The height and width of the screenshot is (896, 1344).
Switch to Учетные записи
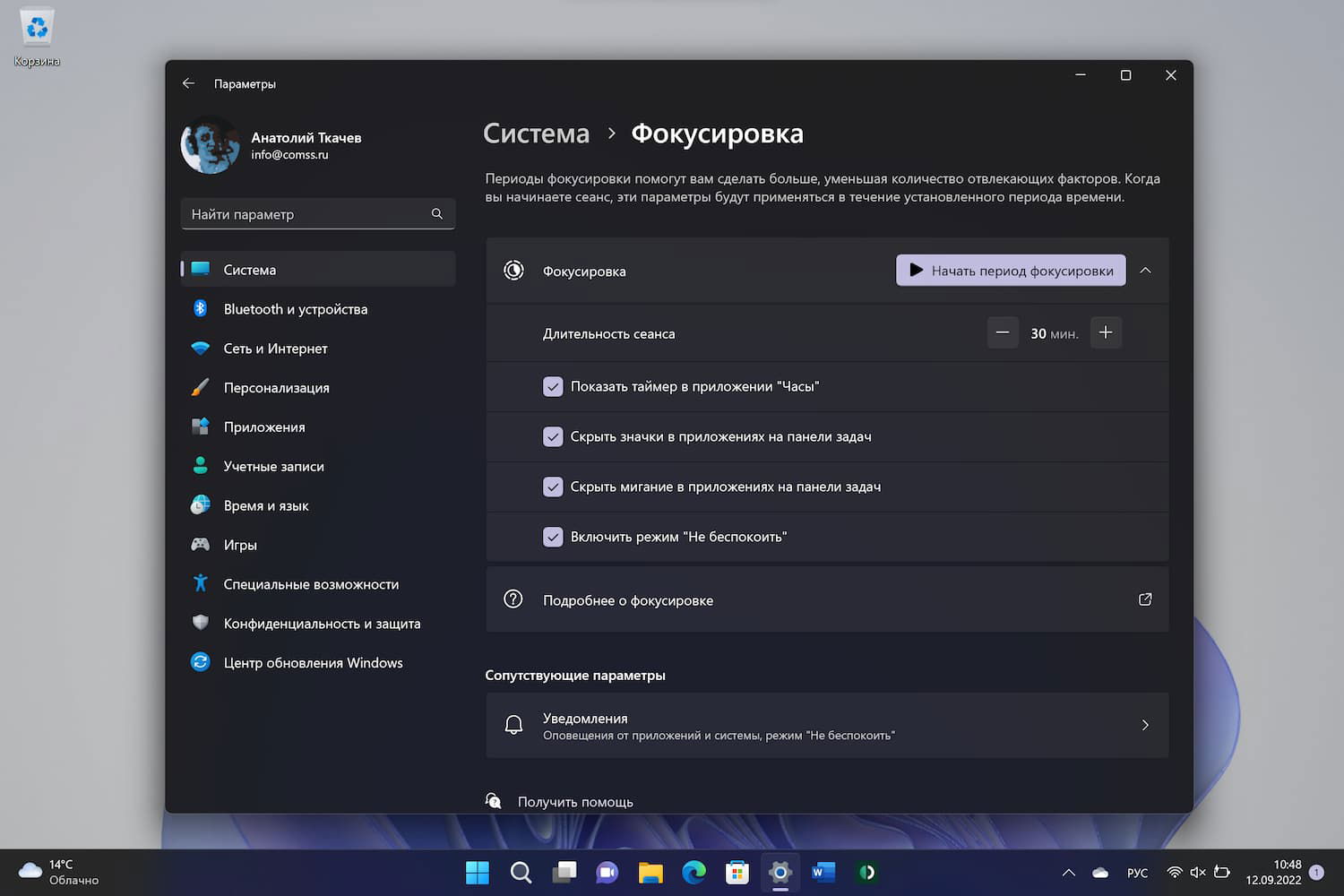[x=318, y=467]
